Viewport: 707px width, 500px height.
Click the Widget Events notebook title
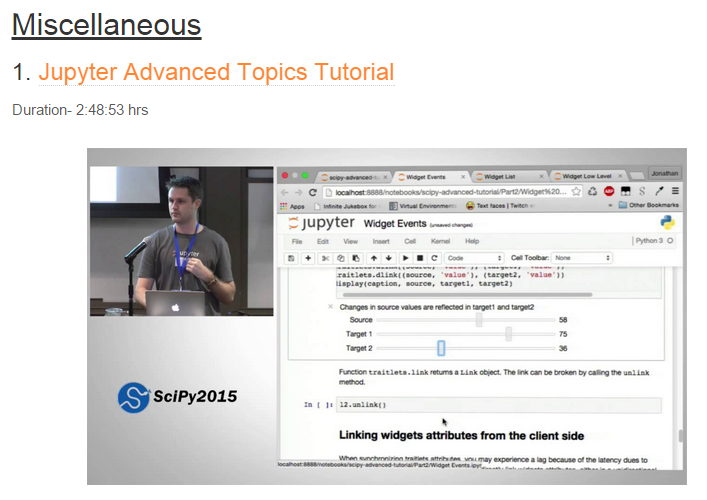(395, 224)
